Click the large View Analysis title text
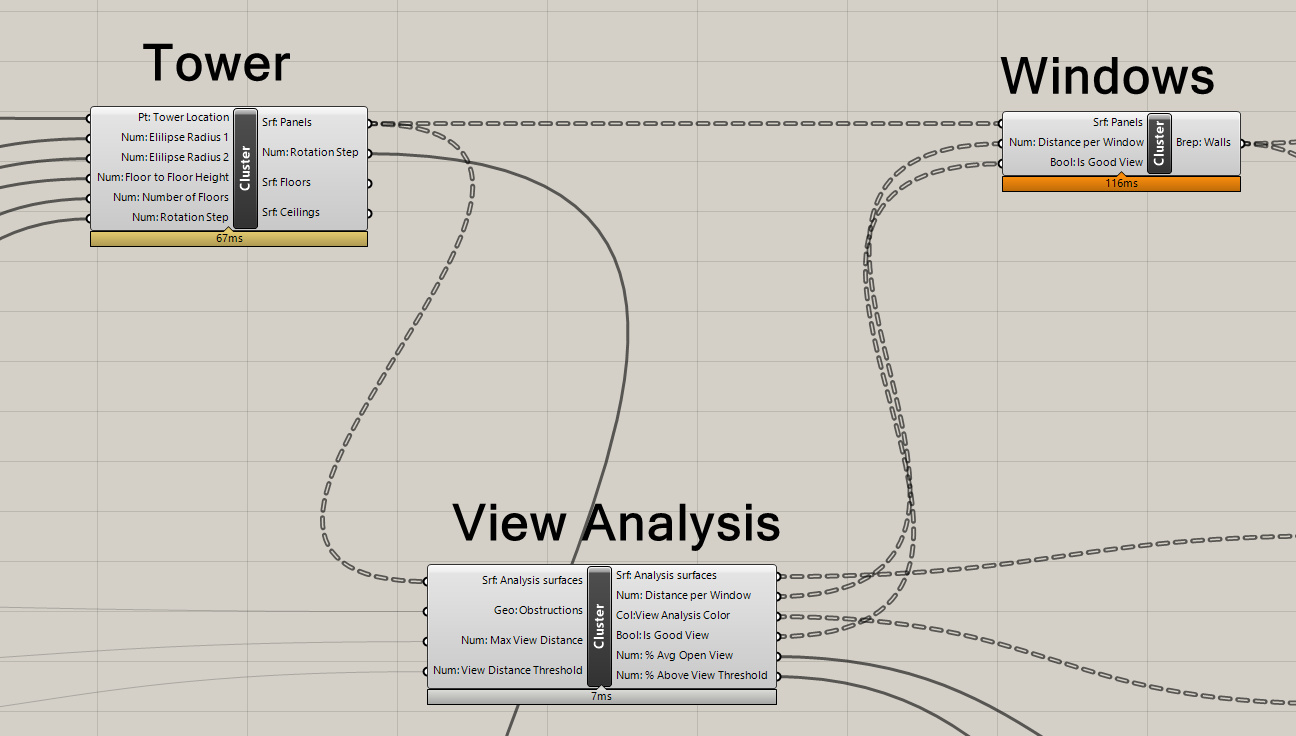 click(616, 522)
